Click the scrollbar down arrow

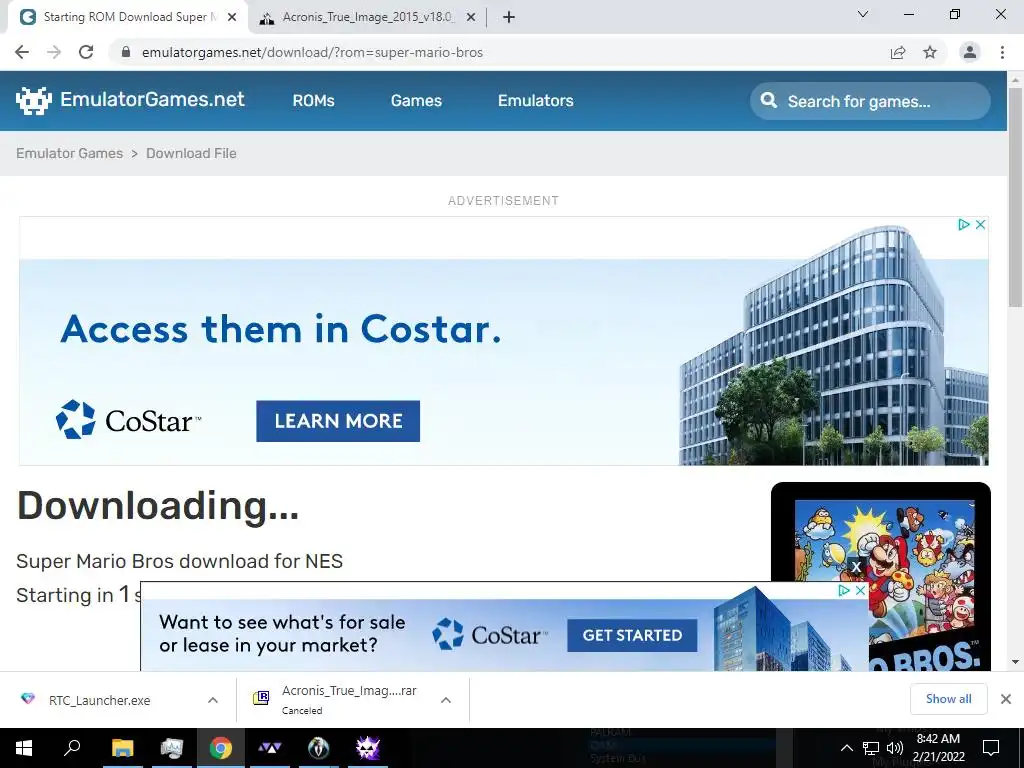[x=1015, y=662]
